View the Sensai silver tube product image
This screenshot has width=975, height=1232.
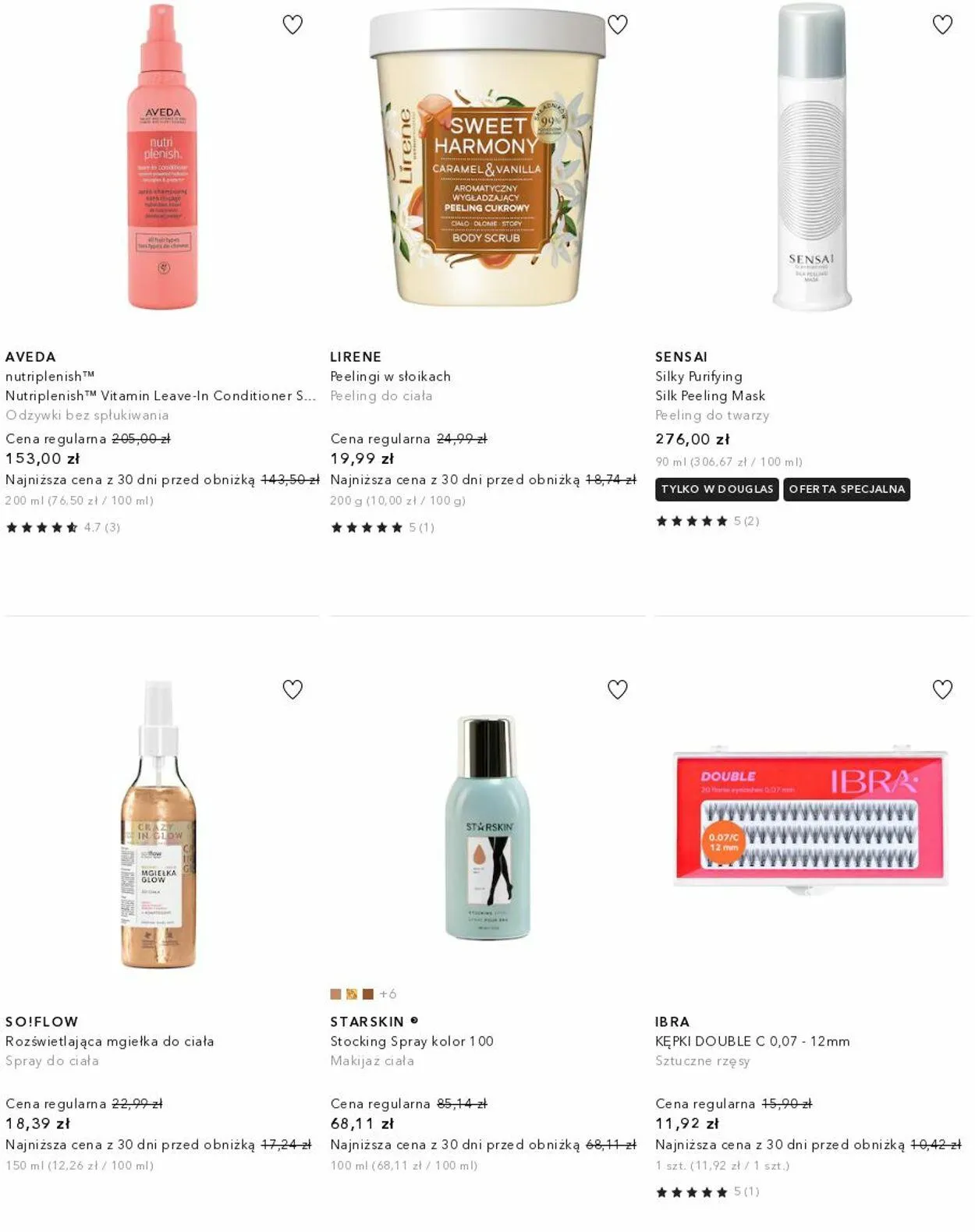tap(812, 156)
